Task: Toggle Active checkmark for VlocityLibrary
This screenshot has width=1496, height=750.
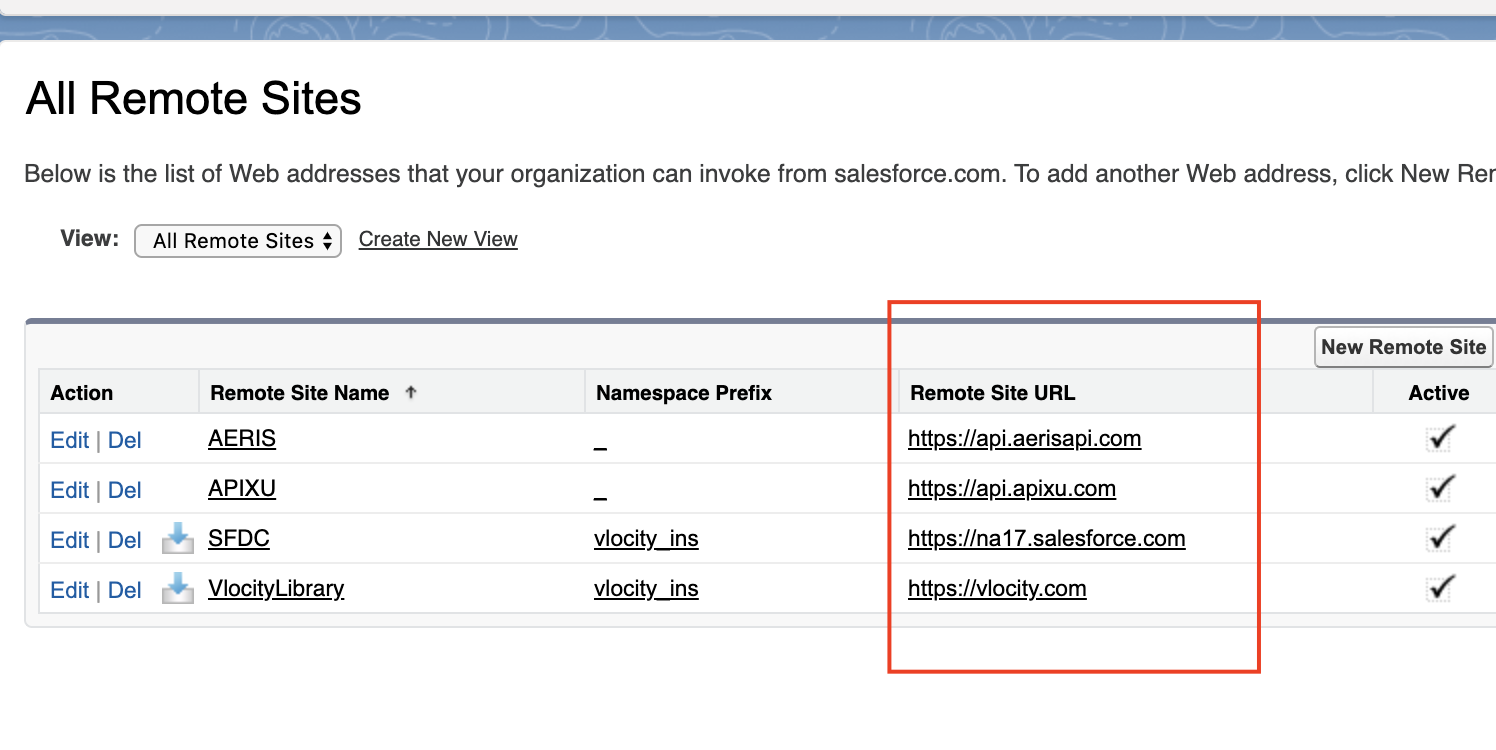Action: click(x=1440, y=589)
